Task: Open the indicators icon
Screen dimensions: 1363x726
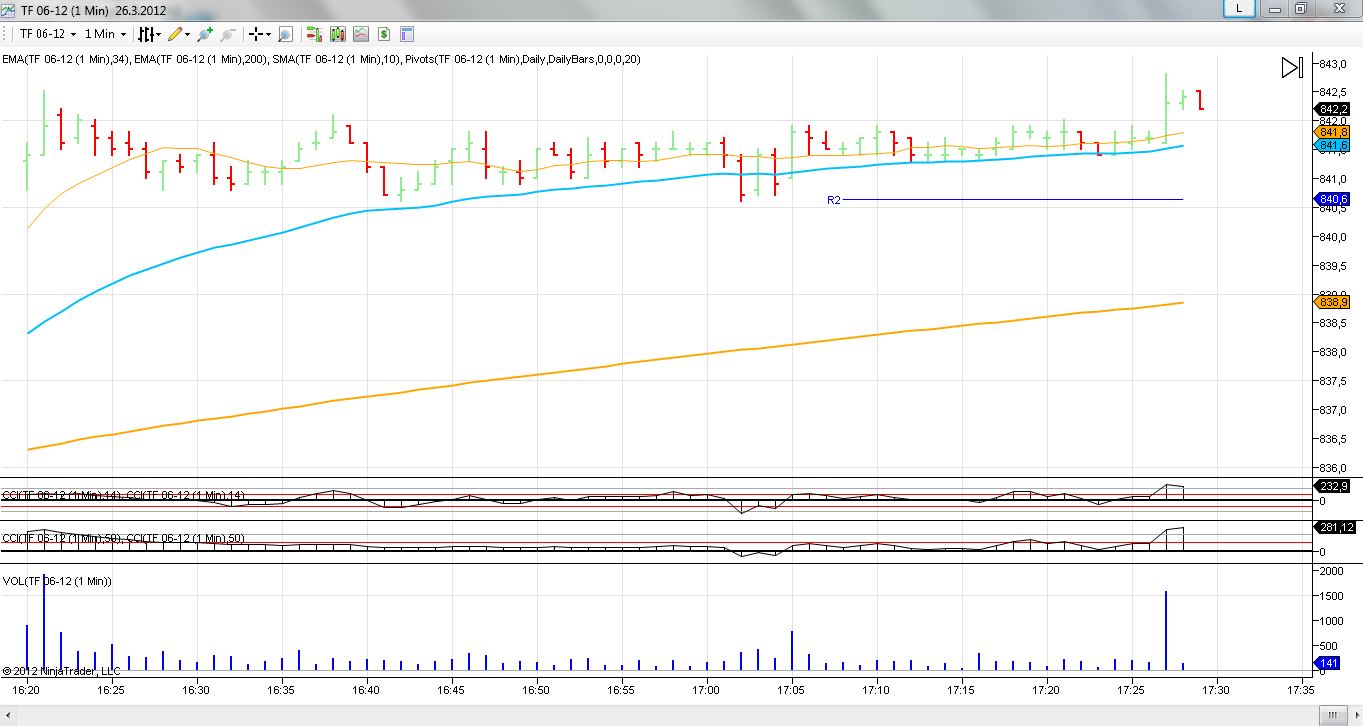Action: (360, 34)
